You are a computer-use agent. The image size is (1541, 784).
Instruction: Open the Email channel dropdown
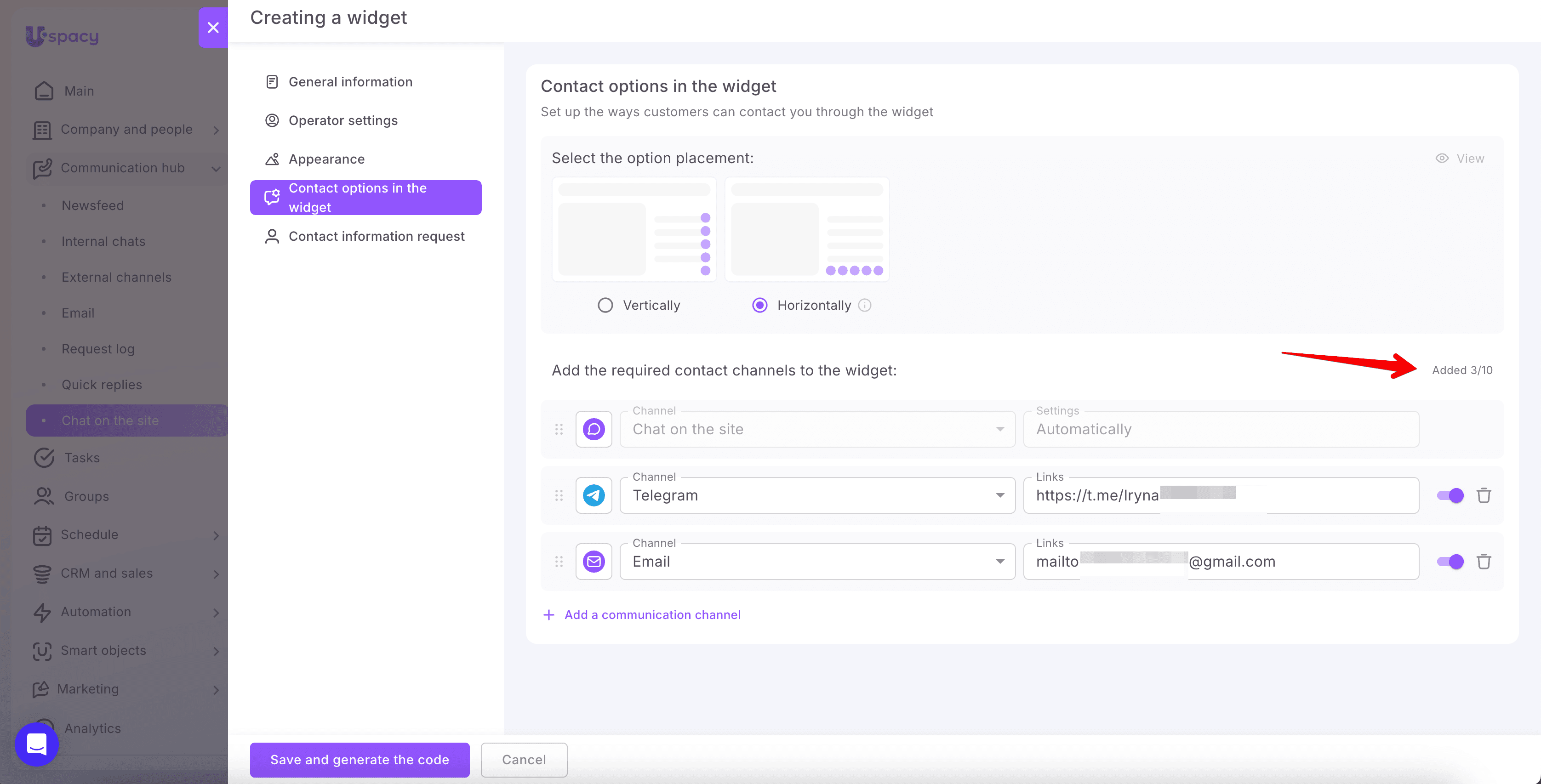pos(818,562)
